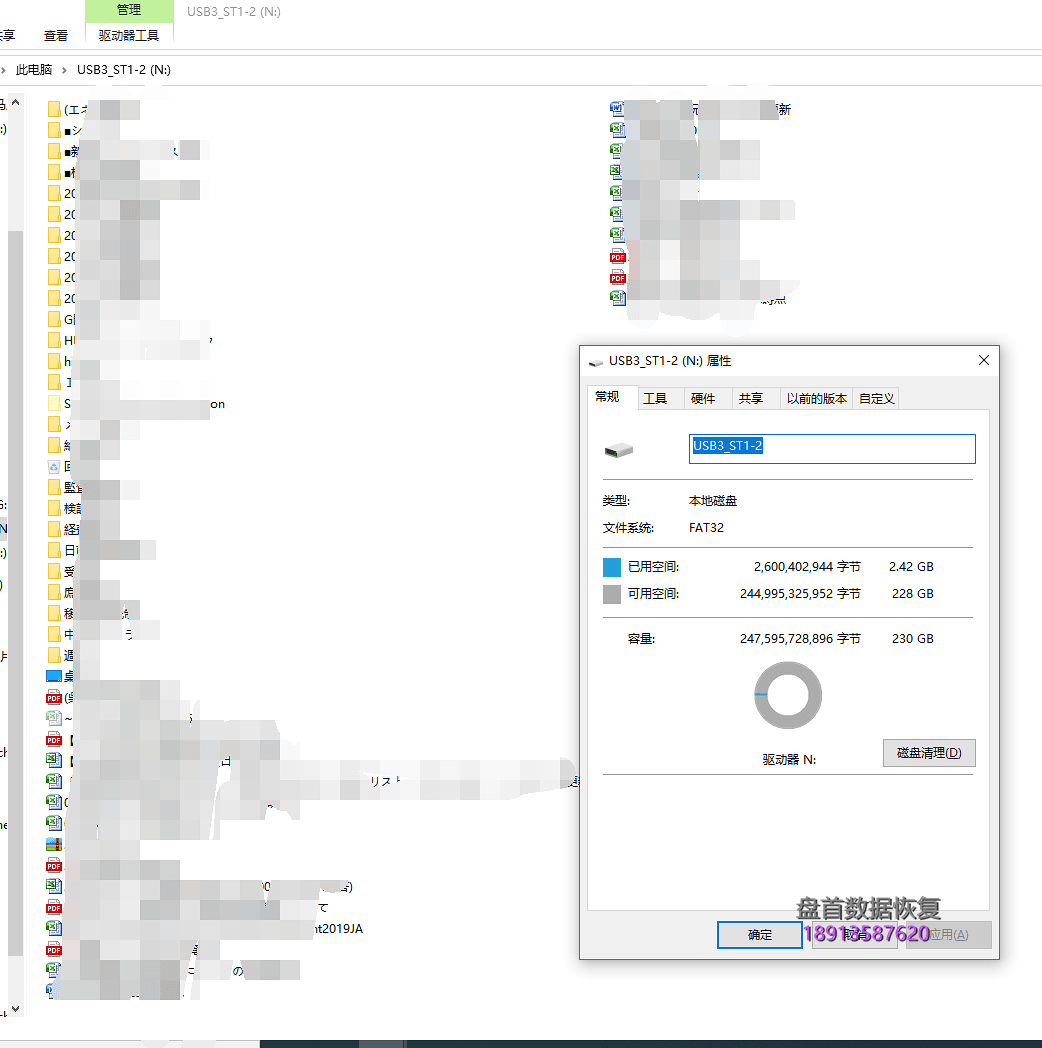Select the folder icon starting with 経

(54, 529)
